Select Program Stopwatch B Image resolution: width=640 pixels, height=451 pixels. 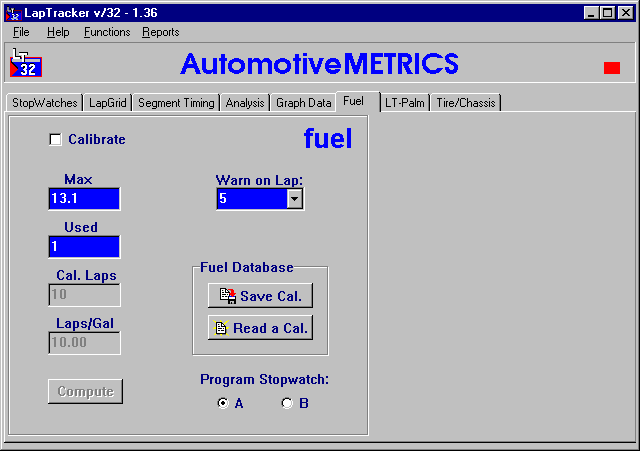click(287, 403)
